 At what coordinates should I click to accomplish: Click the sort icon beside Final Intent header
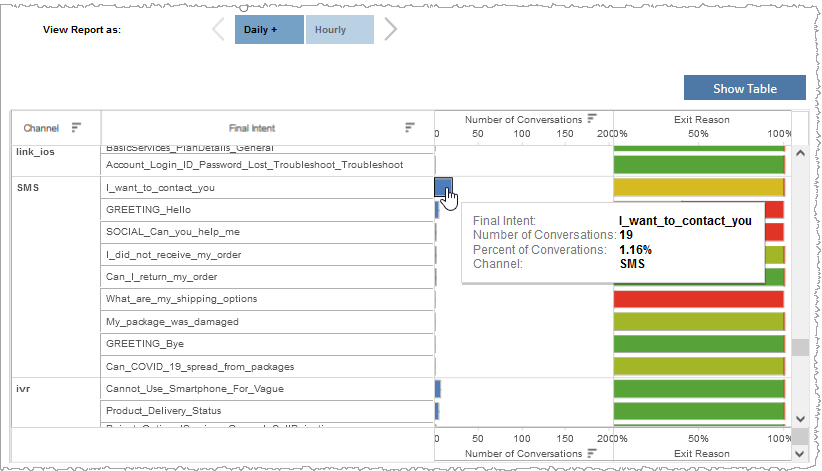click(409, 128)
